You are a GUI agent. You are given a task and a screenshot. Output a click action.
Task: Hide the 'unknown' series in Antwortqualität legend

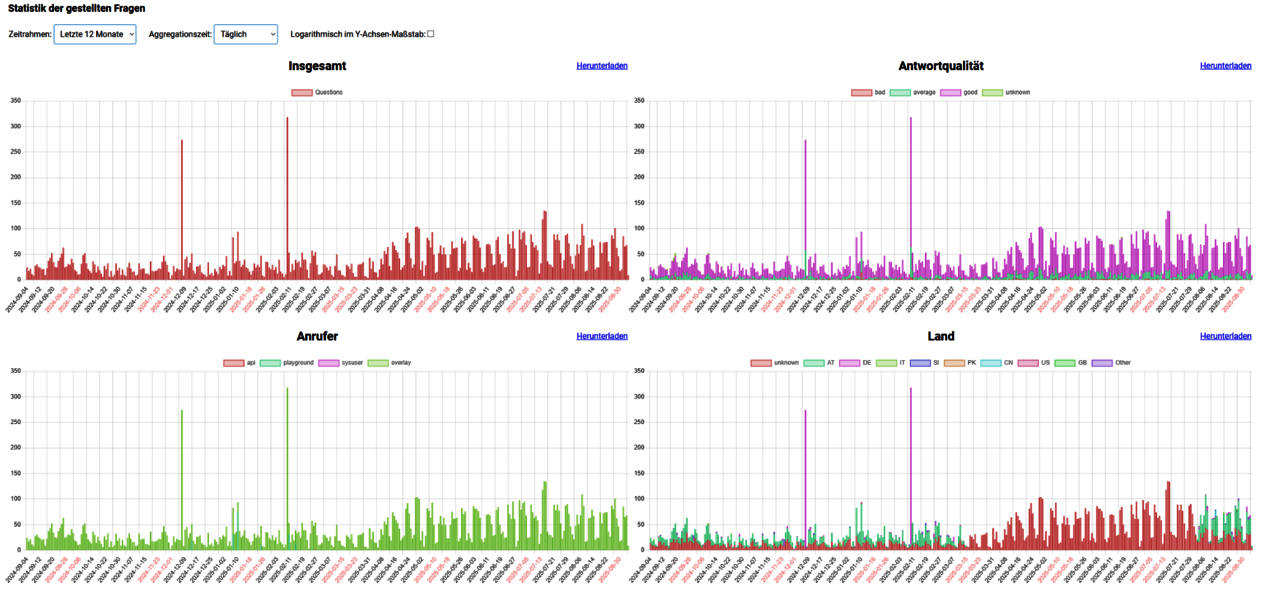point(992,93)
